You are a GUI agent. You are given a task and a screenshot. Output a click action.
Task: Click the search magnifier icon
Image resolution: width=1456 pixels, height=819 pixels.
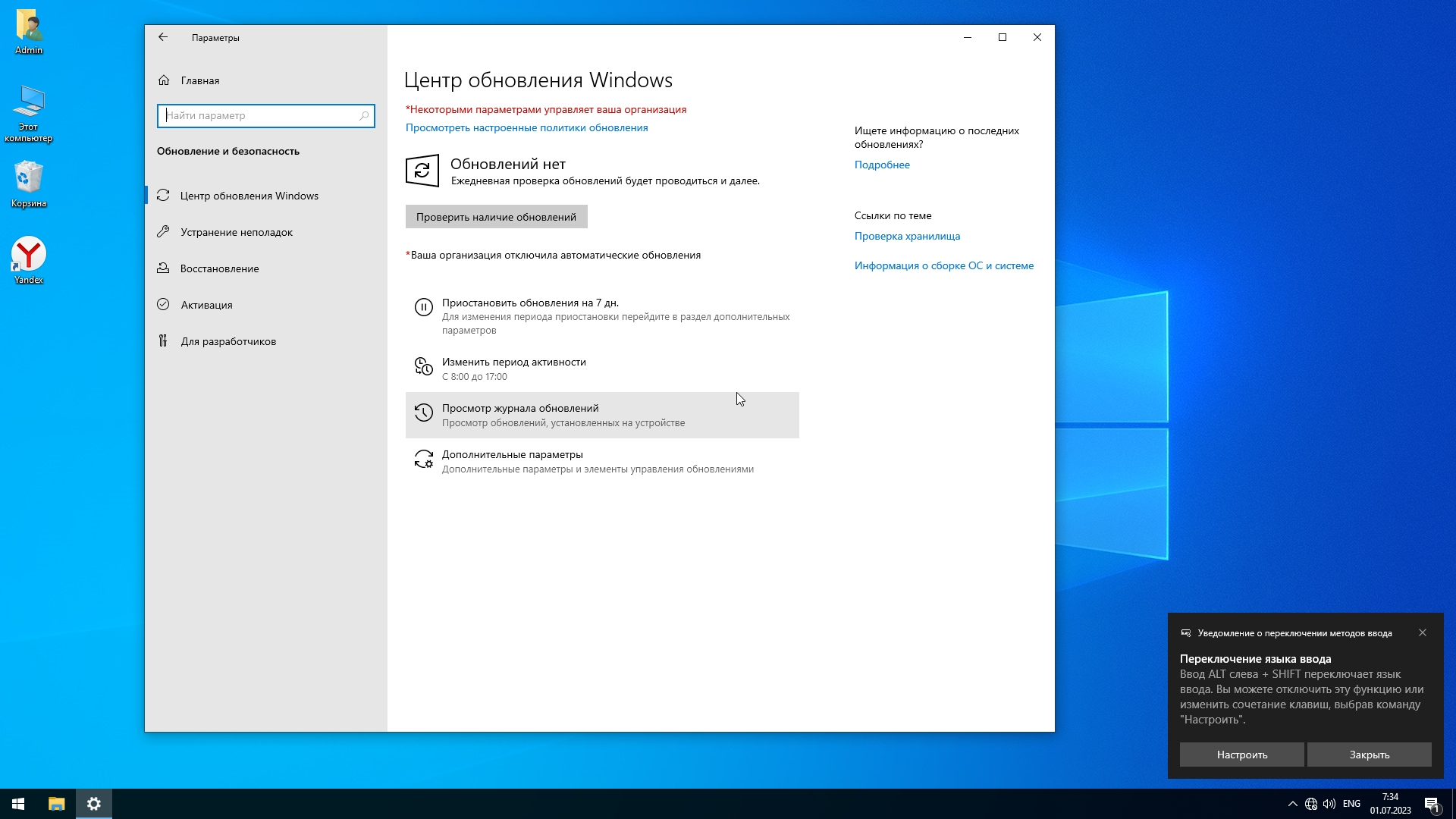click(x=364, y=116)
